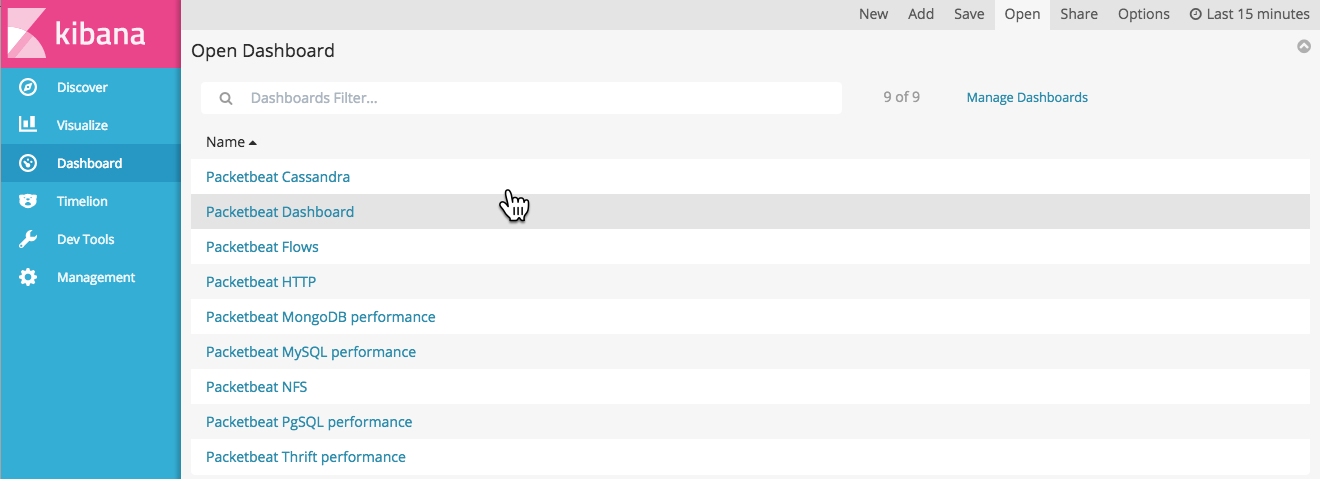Click the search magnifier icon
The image size is (1320, 479).
(227, 98)
